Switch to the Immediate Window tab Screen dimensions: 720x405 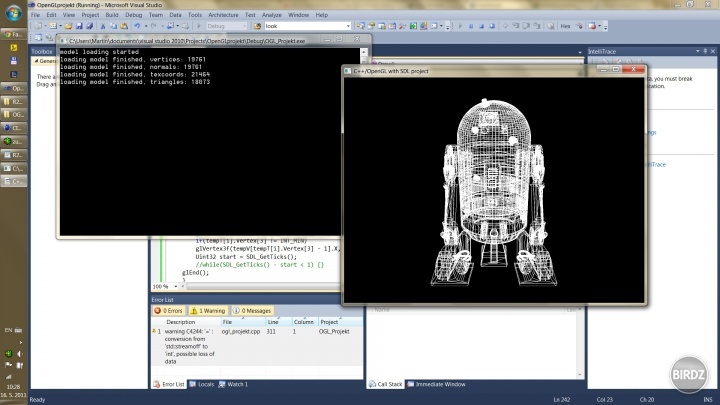tap(436, 384)
